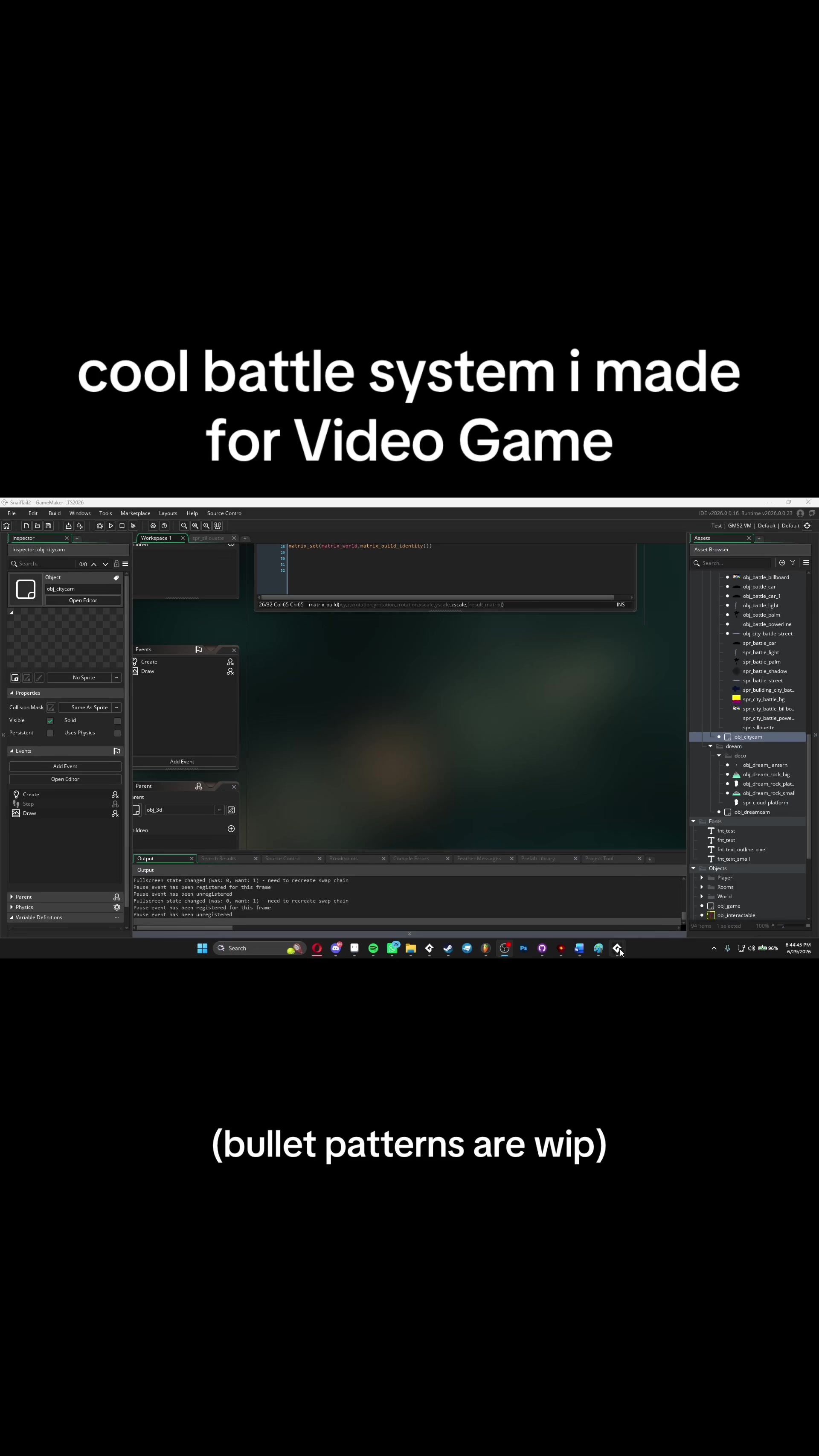This screenshot has height=1456, width=819.
Task: Clean the build with the broom icon
Action: click(133, 526)
